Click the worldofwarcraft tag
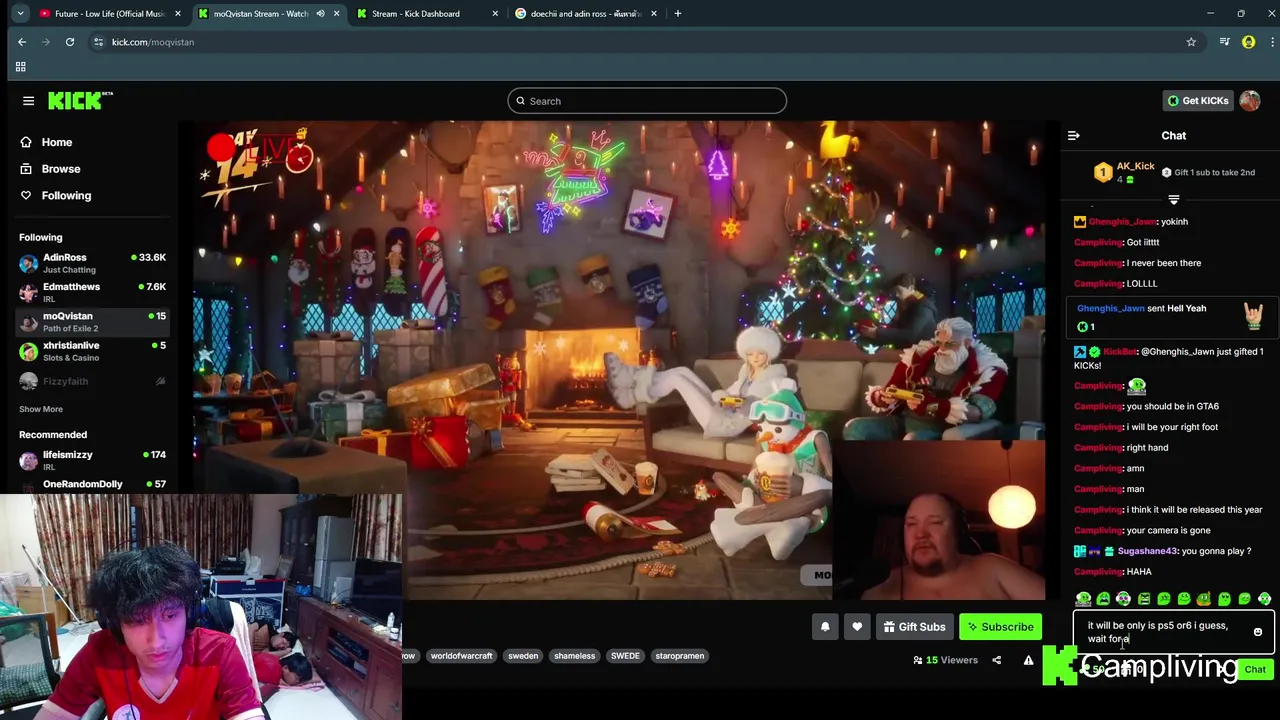This screenshot has height=720, width=1280. [x=461, y=656]
